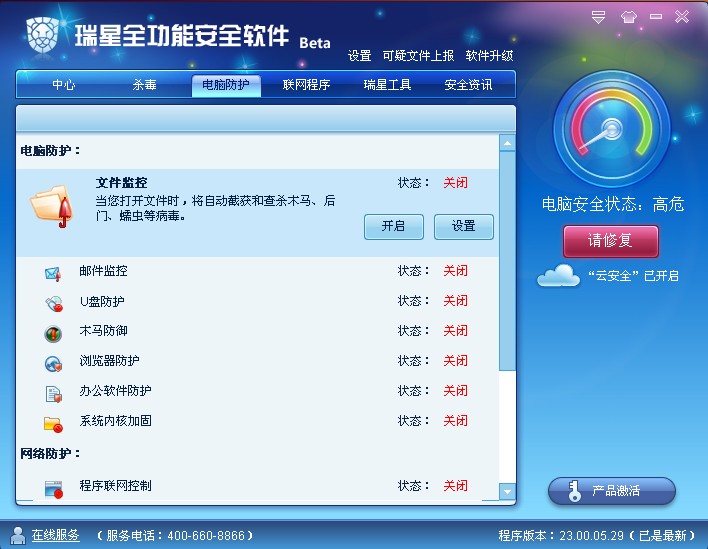Image resolution: width=708 pixels, height=549 pixels.
Task: Select the 电脑防护 tab
Action: (x=226, y=85)
